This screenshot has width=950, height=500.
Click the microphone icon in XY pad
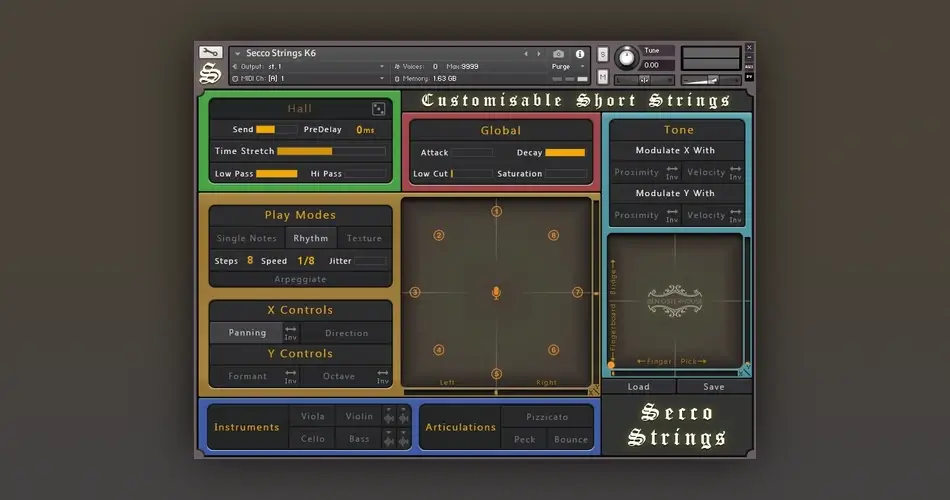click(496, 293)
